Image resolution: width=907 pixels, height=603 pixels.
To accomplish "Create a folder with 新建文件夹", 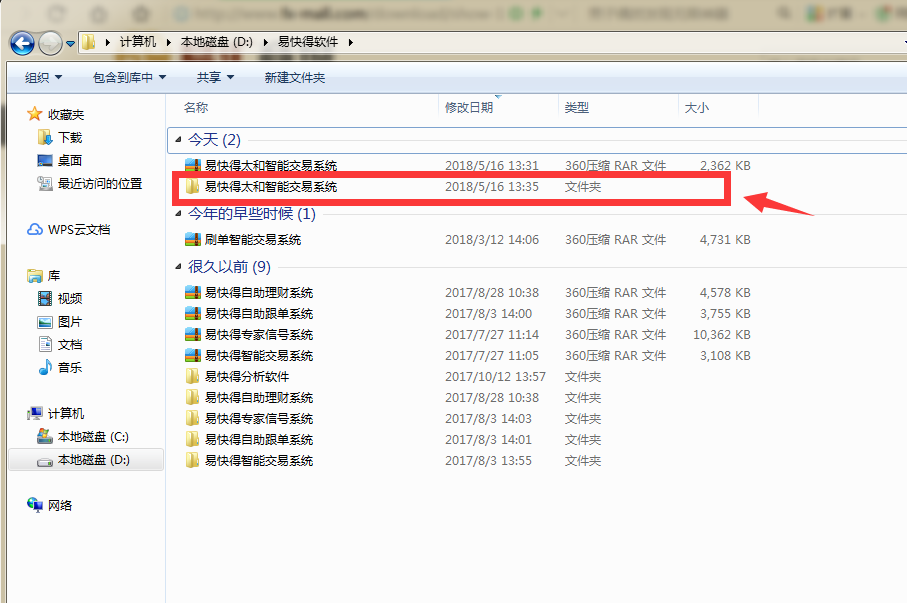I will coord(294,78).
